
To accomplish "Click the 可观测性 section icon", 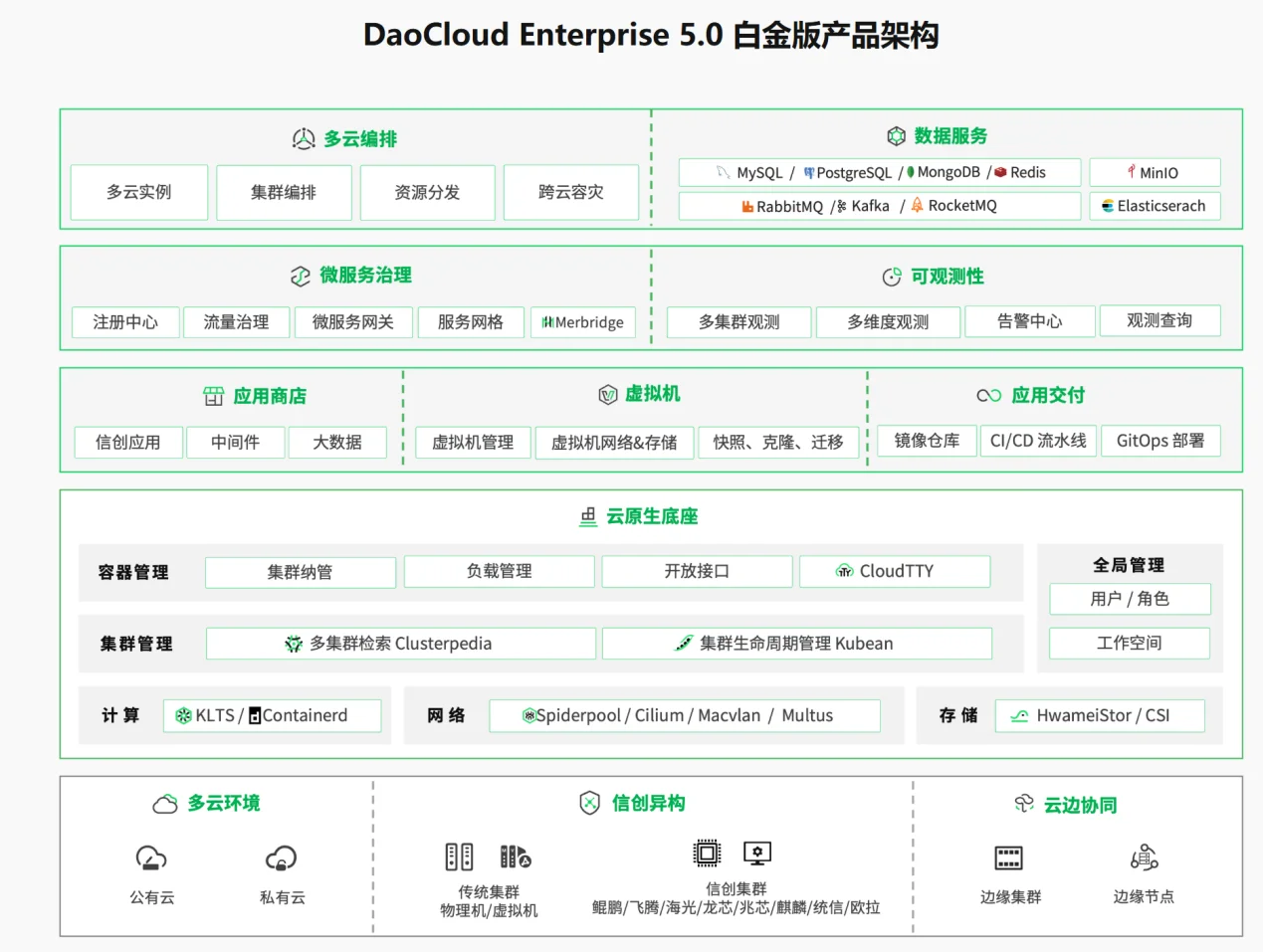I will (892, 277).
